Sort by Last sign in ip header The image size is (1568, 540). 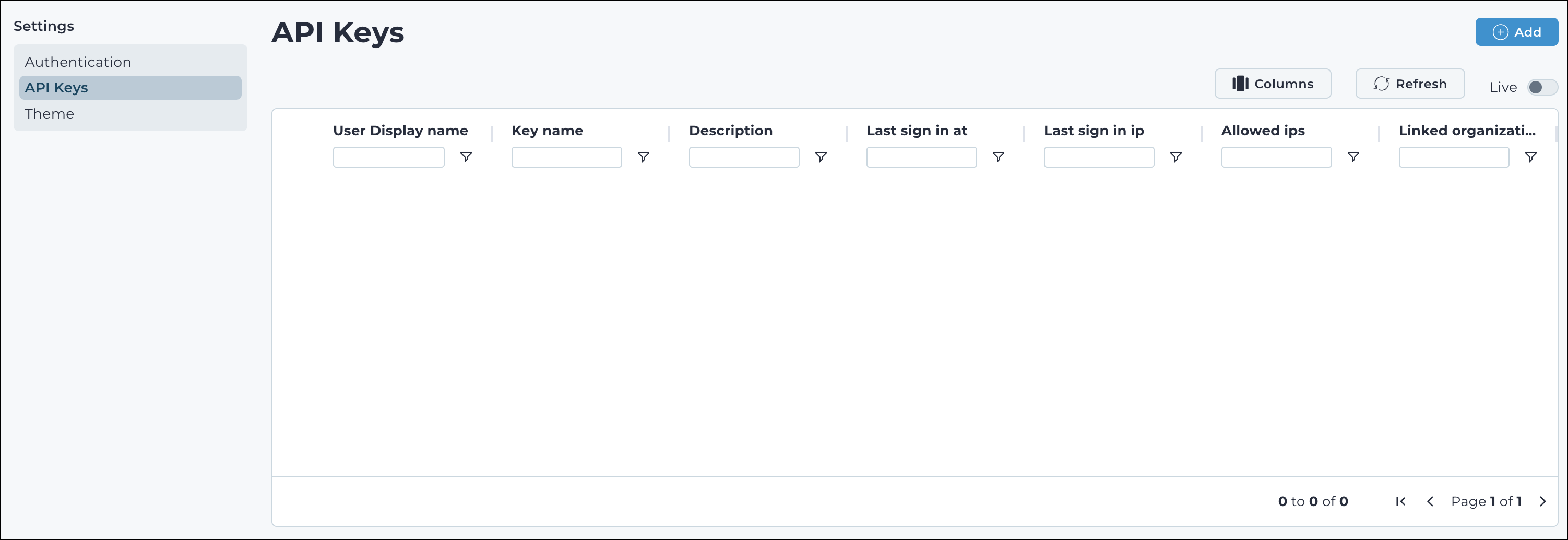click(x=1094, y=130)
